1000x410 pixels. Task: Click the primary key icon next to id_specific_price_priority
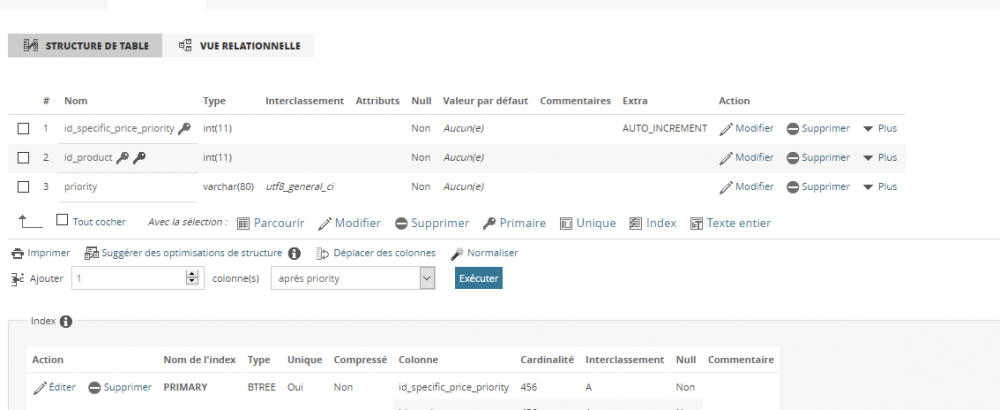click(184, 129)
